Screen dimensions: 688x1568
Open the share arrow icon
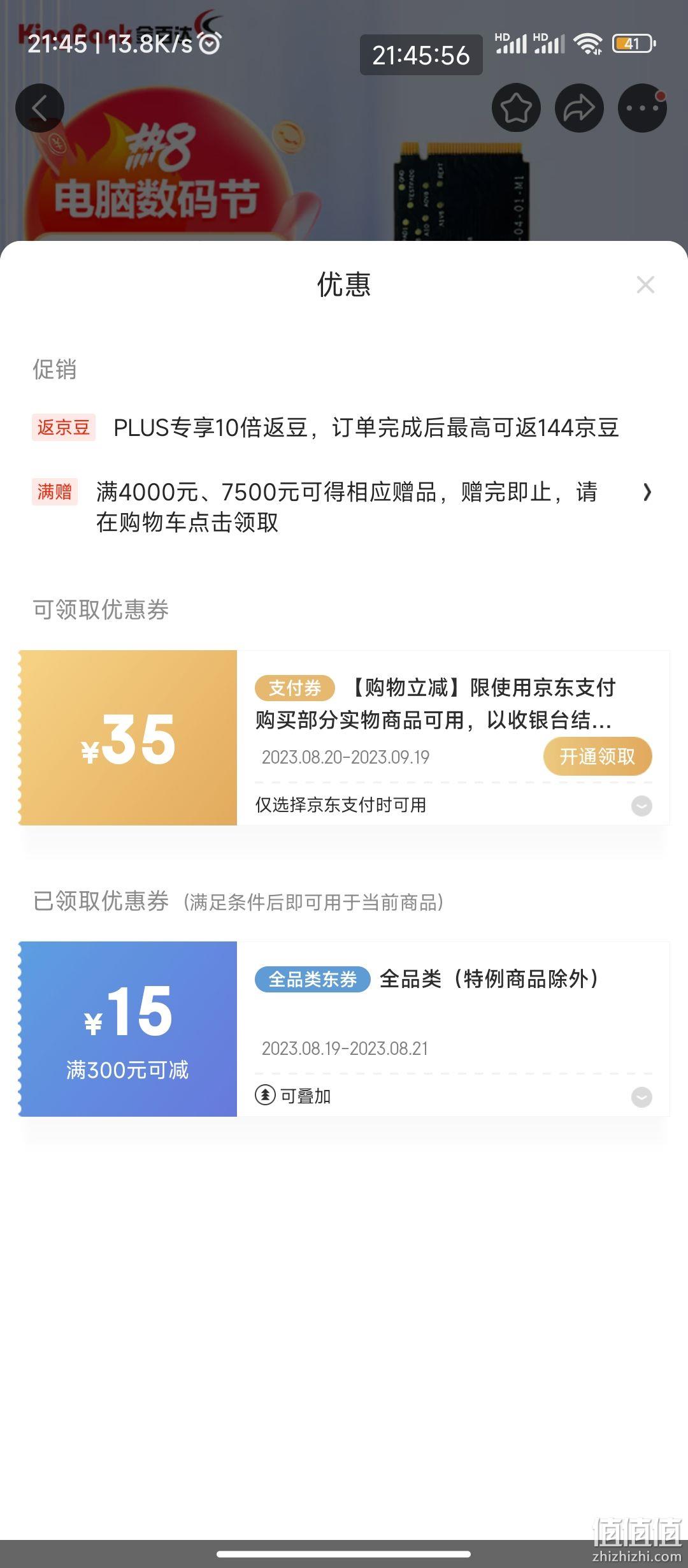(x=579, y=108)
